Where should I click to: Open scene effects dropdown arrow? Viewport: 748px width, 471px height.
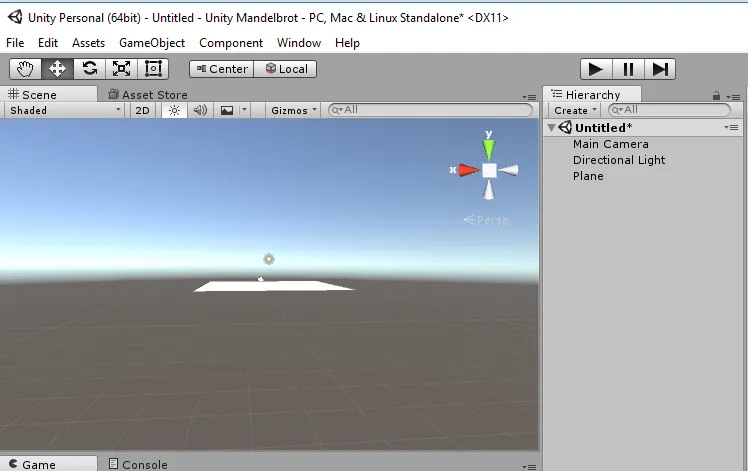pos(244,110)
